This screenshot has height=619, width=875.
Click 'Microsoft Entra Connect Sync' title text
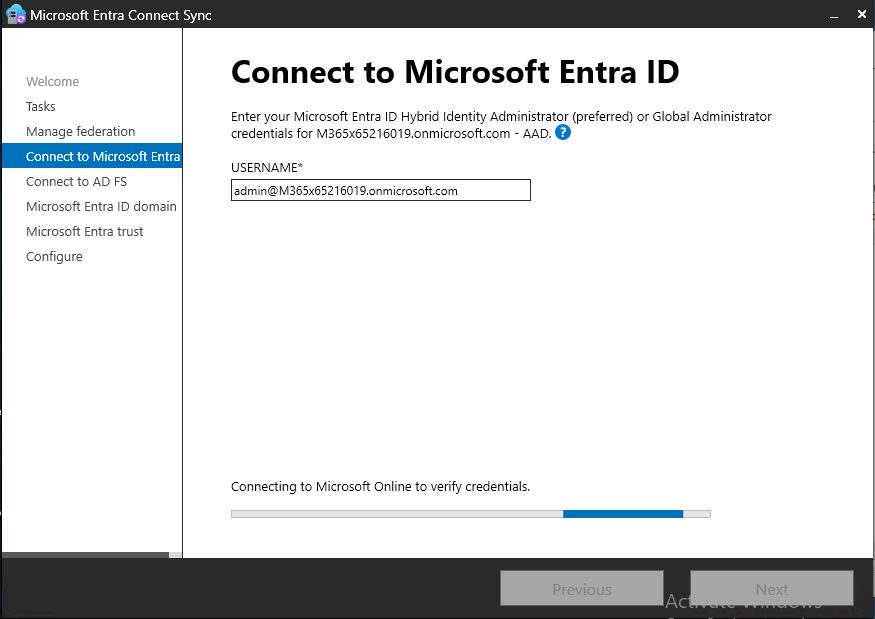click(x=121, y=16)
